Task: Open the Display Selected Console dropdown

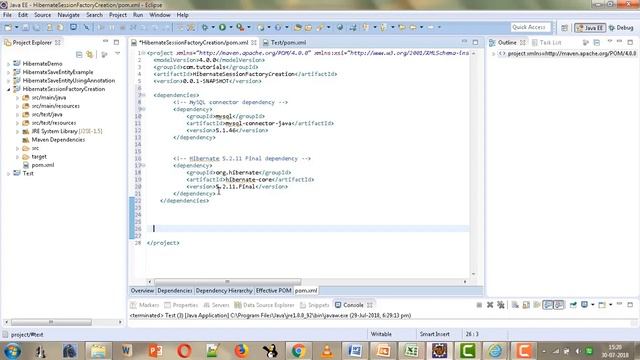Action: [x=592, y=305]
